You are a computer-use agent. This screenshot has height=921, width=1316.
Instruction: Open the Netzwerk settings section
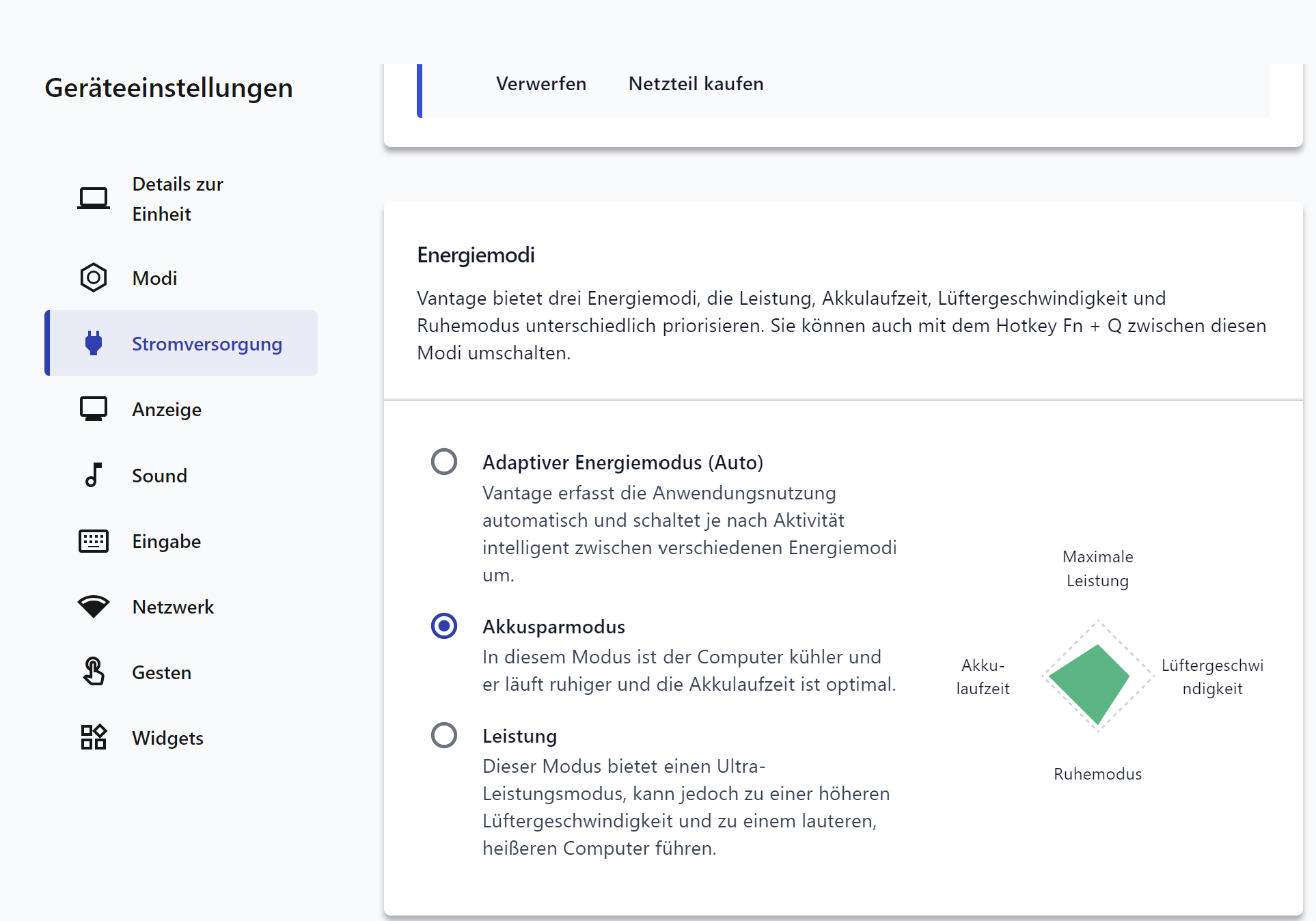click(173, 607)
